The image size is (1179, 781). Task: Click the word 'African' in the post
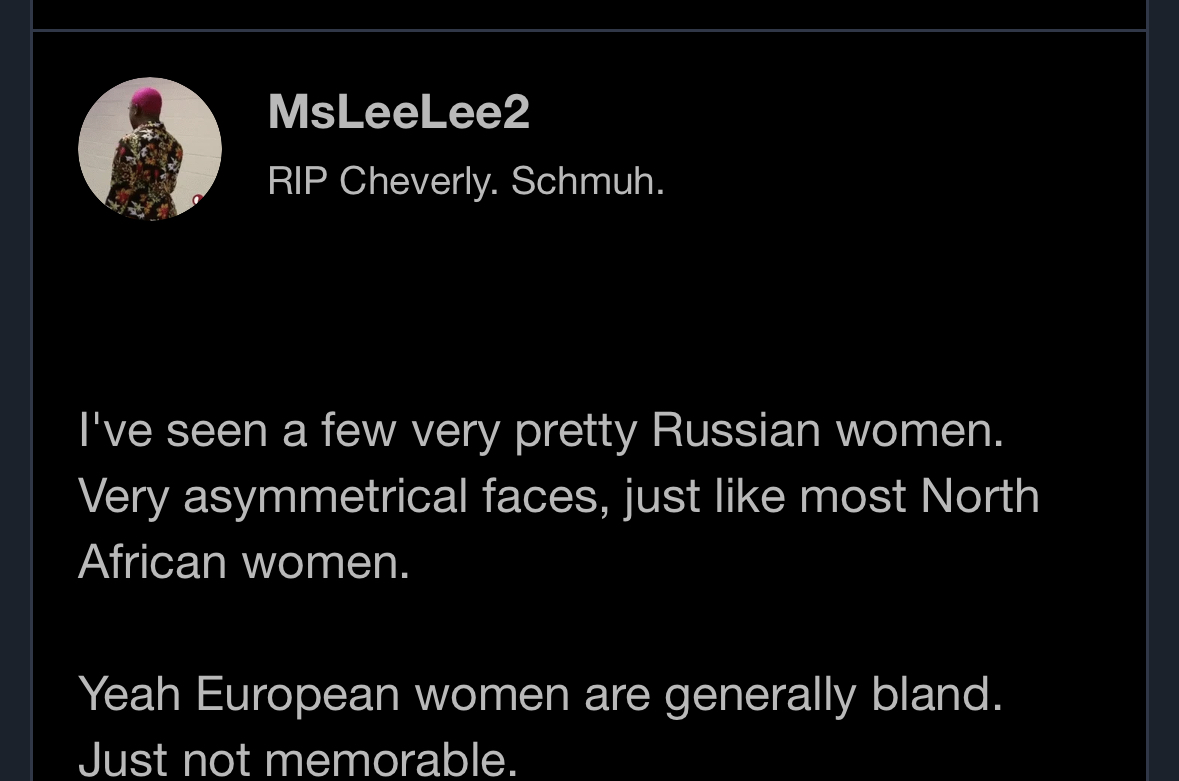152,562
